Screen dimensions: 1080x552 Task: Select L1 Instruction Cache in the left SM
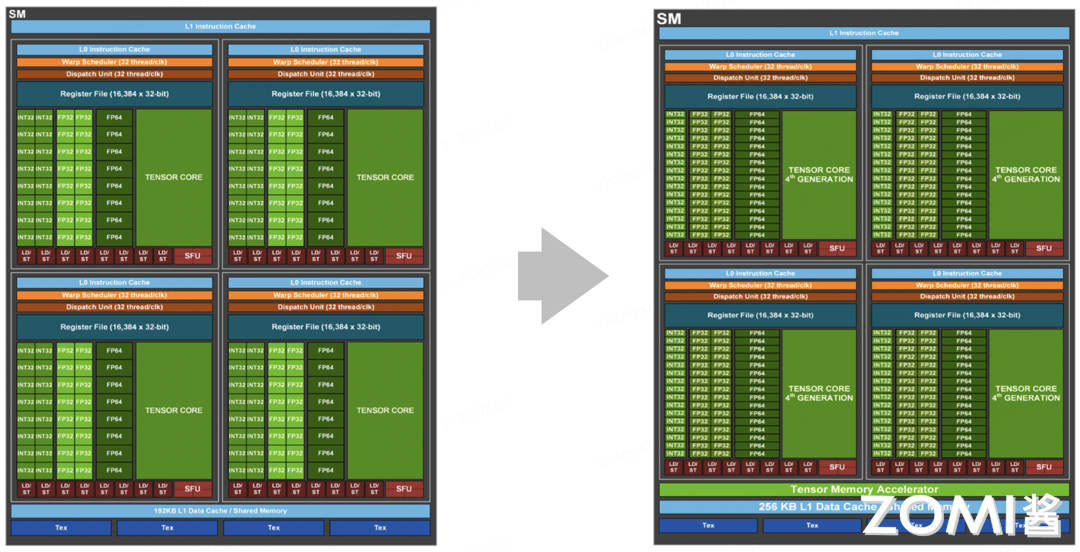tap(220, 27)
